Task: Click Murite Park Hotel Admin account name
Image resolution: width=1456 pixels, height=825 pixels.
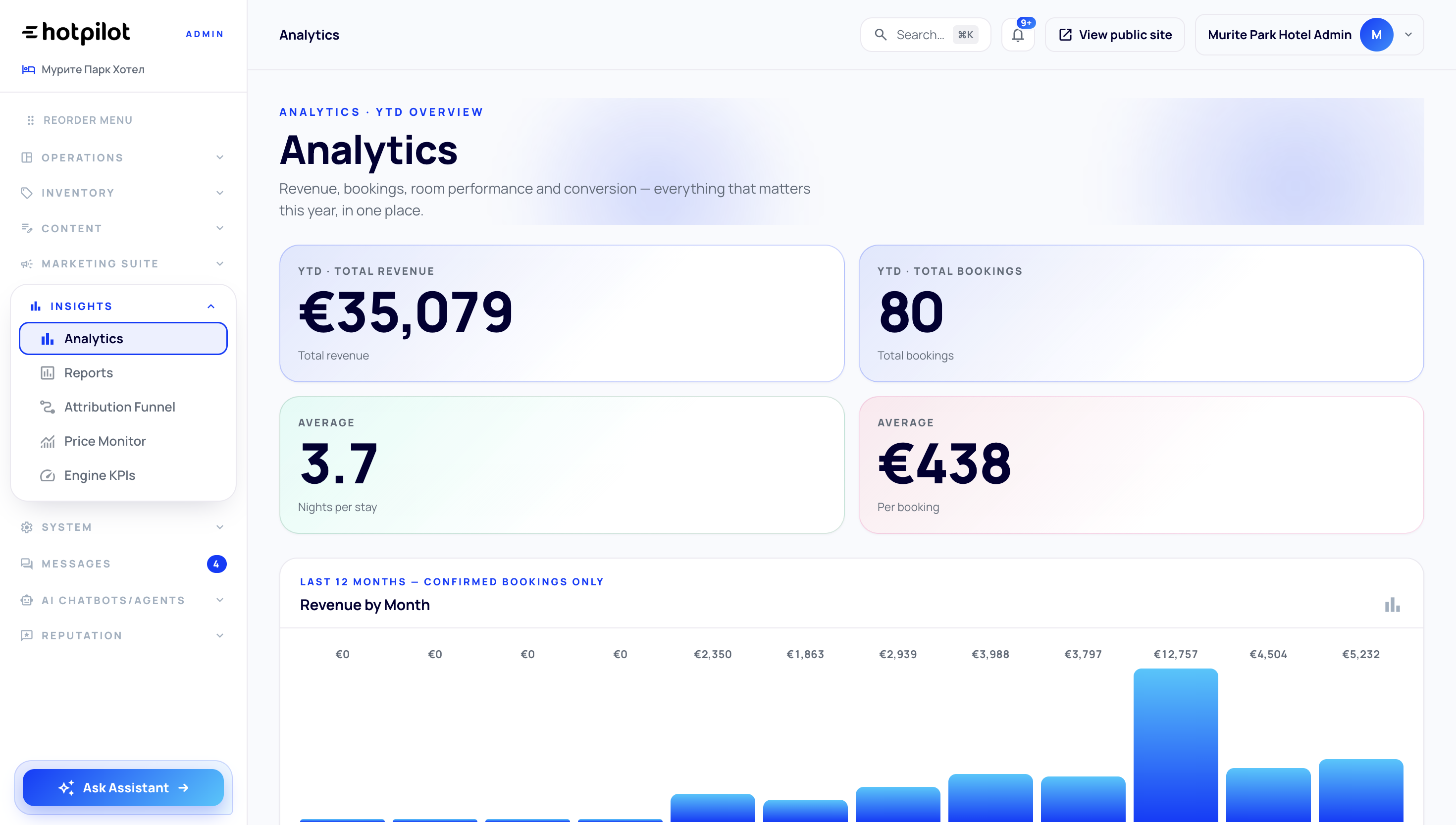Action: 1279,35
